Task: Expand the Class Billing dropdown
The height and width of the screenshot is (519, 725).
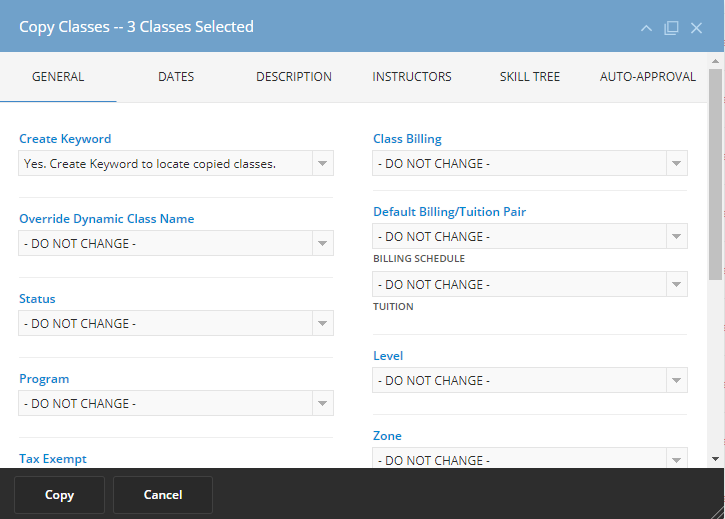Action: coord(530,163)
